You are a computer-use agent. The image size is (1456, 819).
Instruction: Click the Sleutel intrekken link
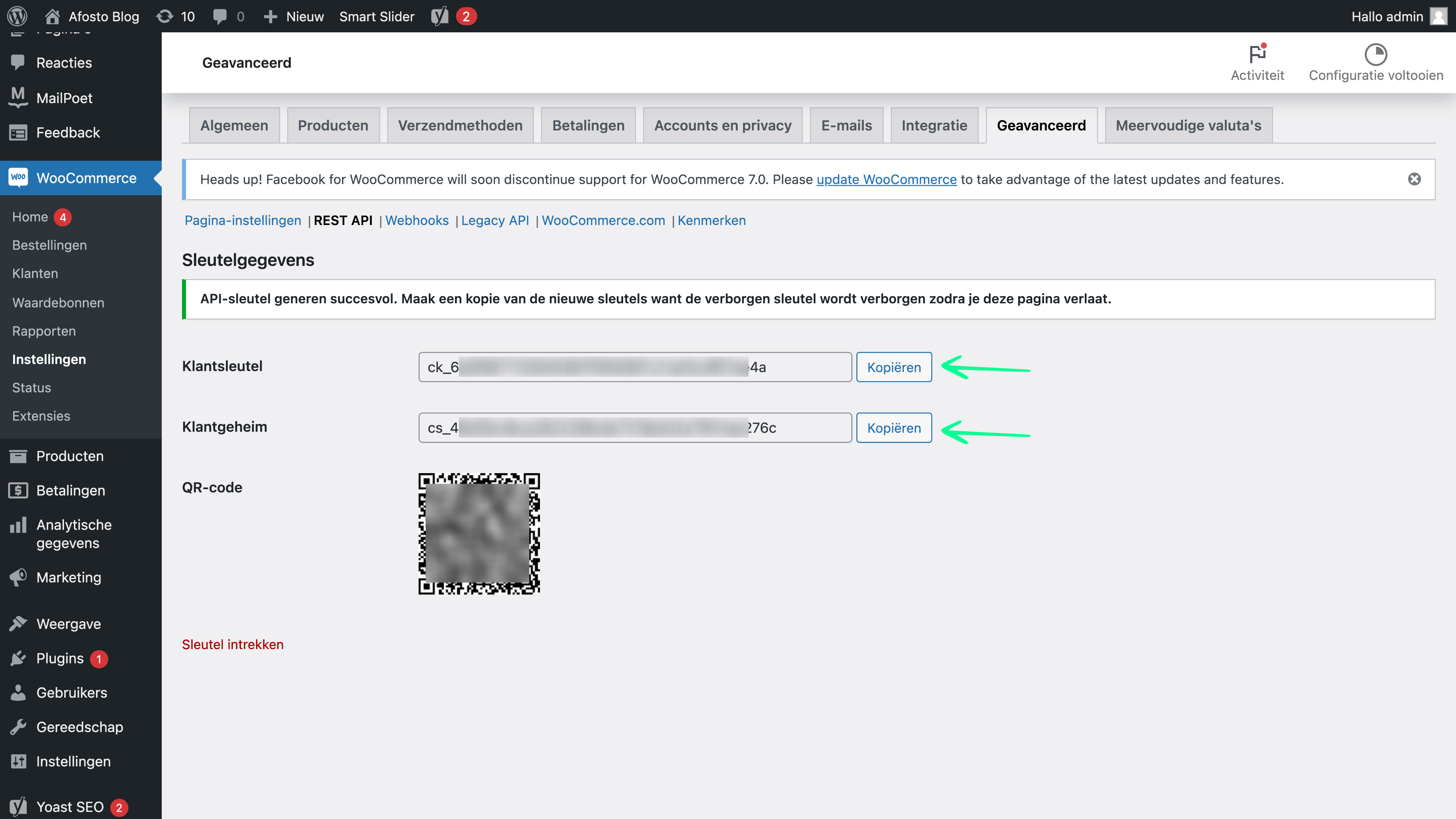(232, 644)
